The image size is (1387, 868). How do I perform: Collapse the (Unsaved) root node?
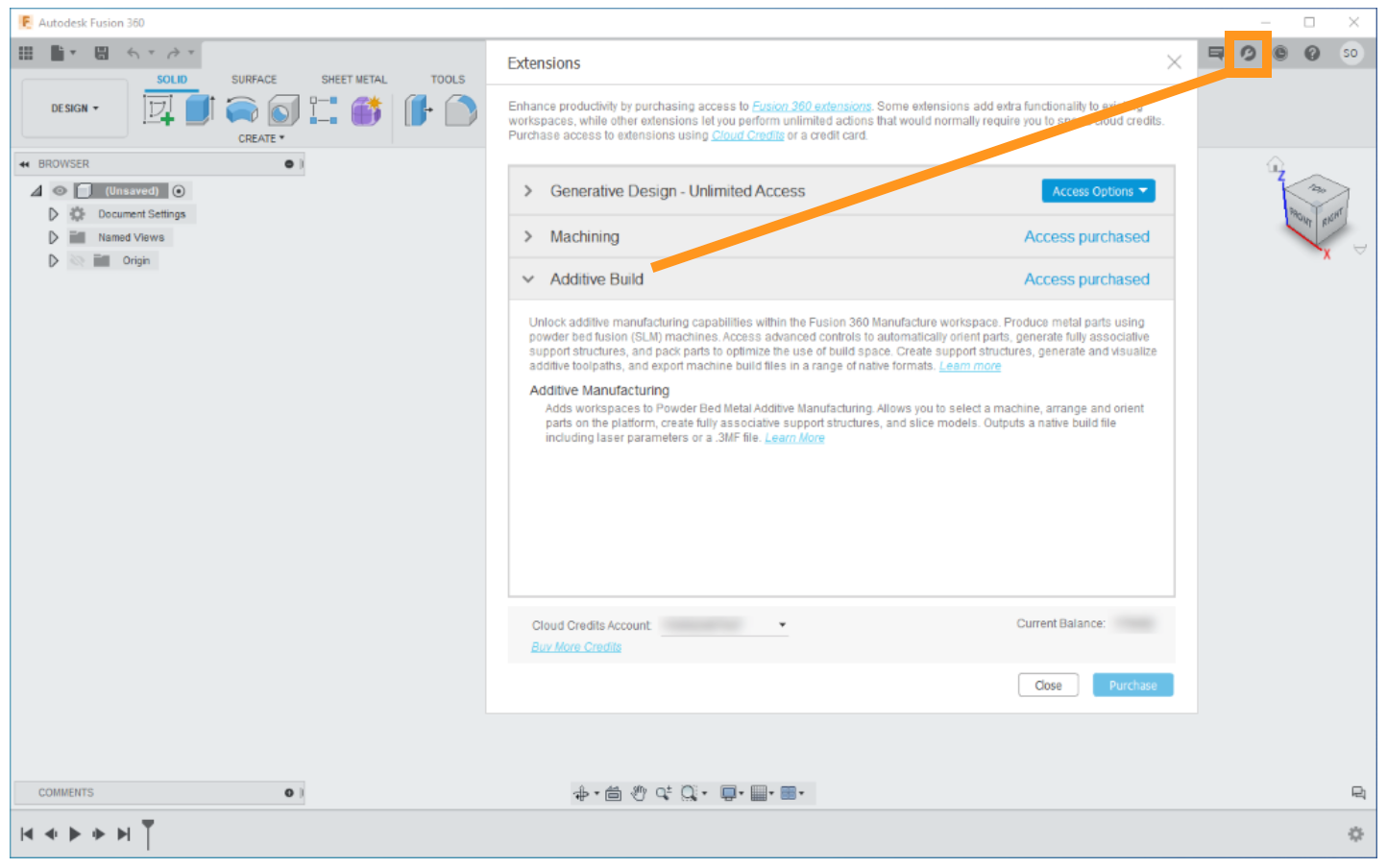pos(36,191)
